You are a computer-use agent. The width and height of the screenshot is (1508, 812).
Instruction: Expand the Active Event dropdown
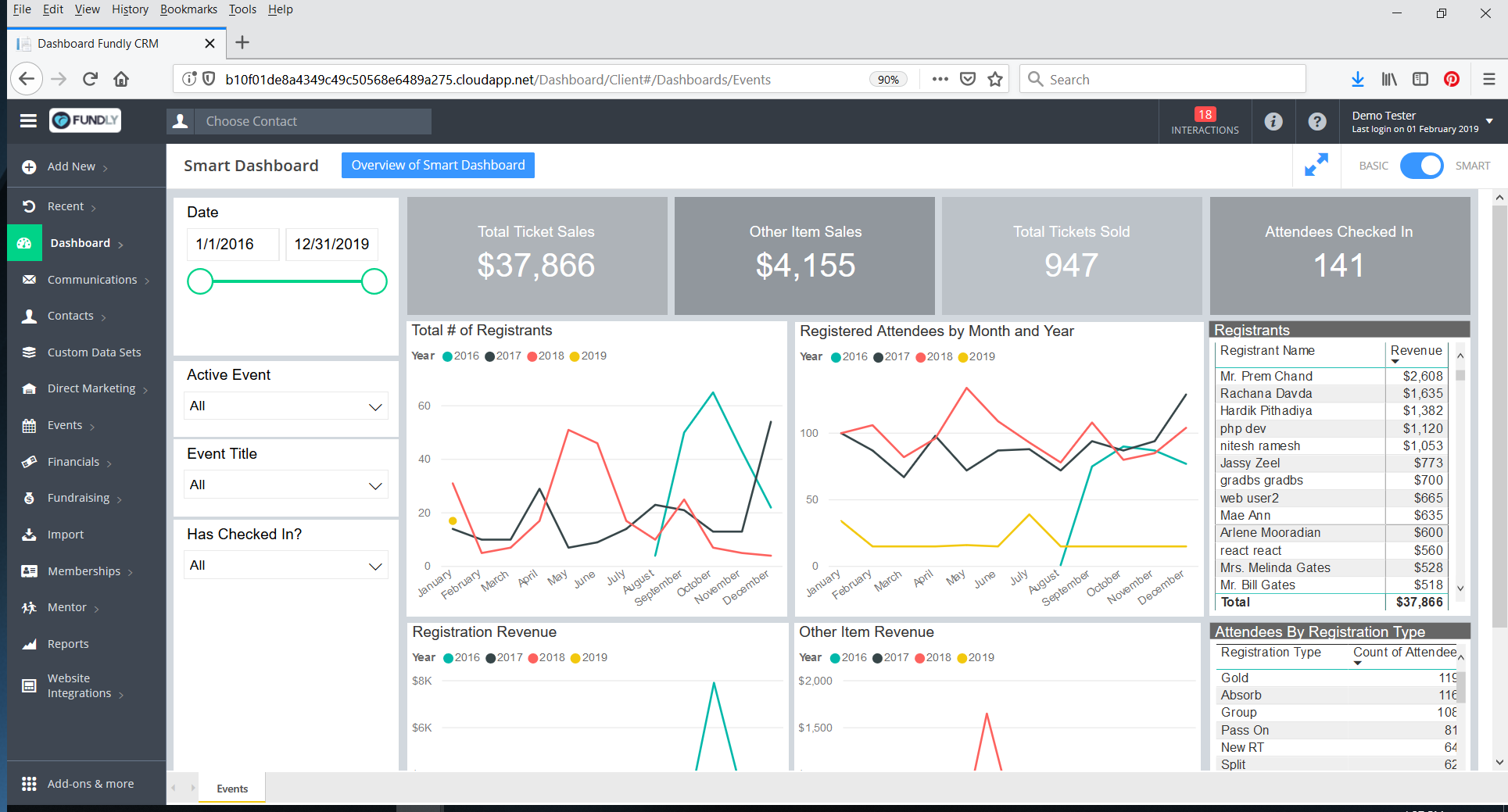pos(286,406)
